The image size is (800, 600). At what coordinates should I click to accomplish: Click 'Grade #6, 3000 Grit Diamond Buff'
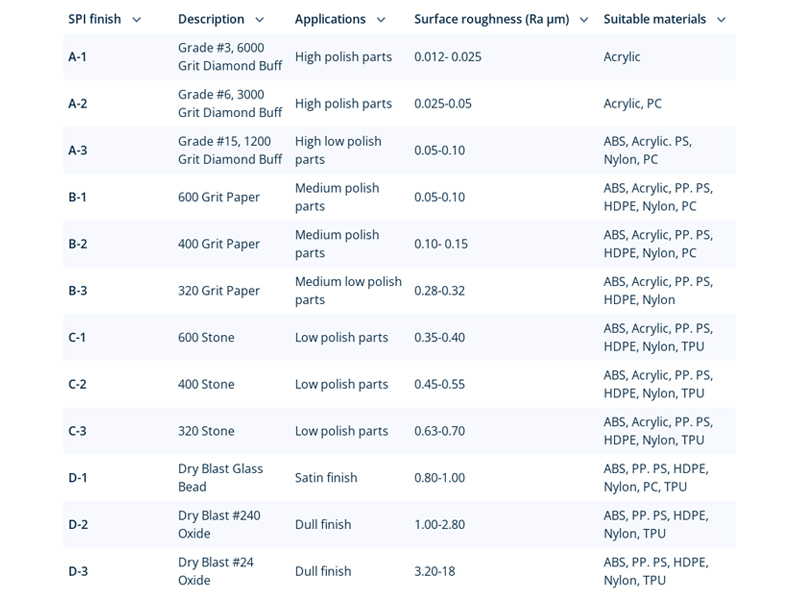(x=230, y=104)
